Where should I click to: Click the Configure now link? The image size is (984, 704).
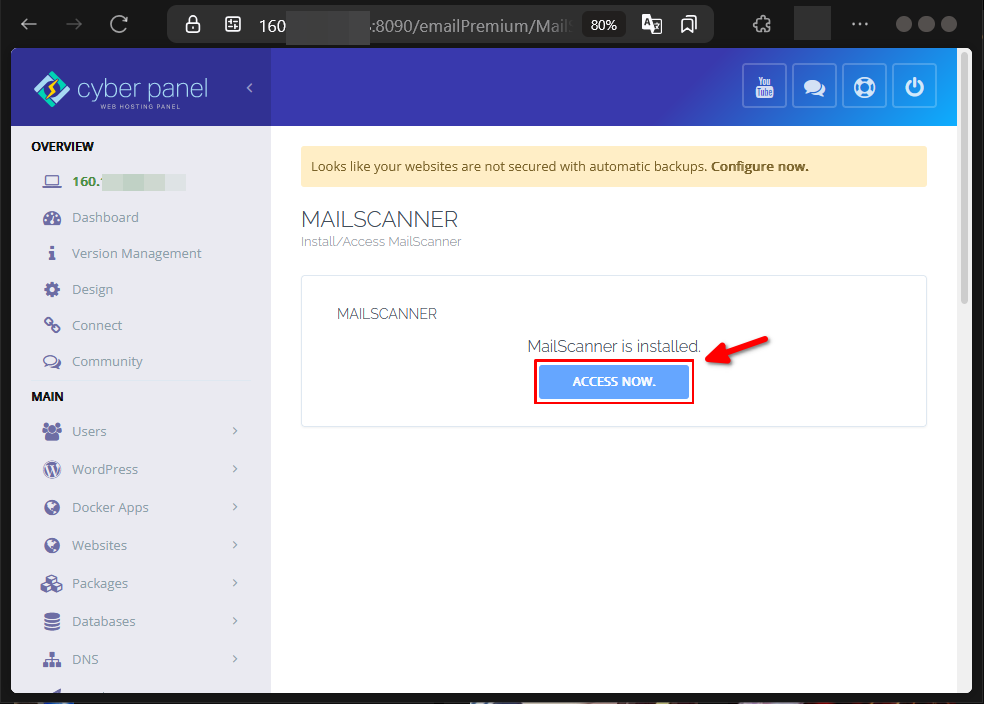pos(759,166)
